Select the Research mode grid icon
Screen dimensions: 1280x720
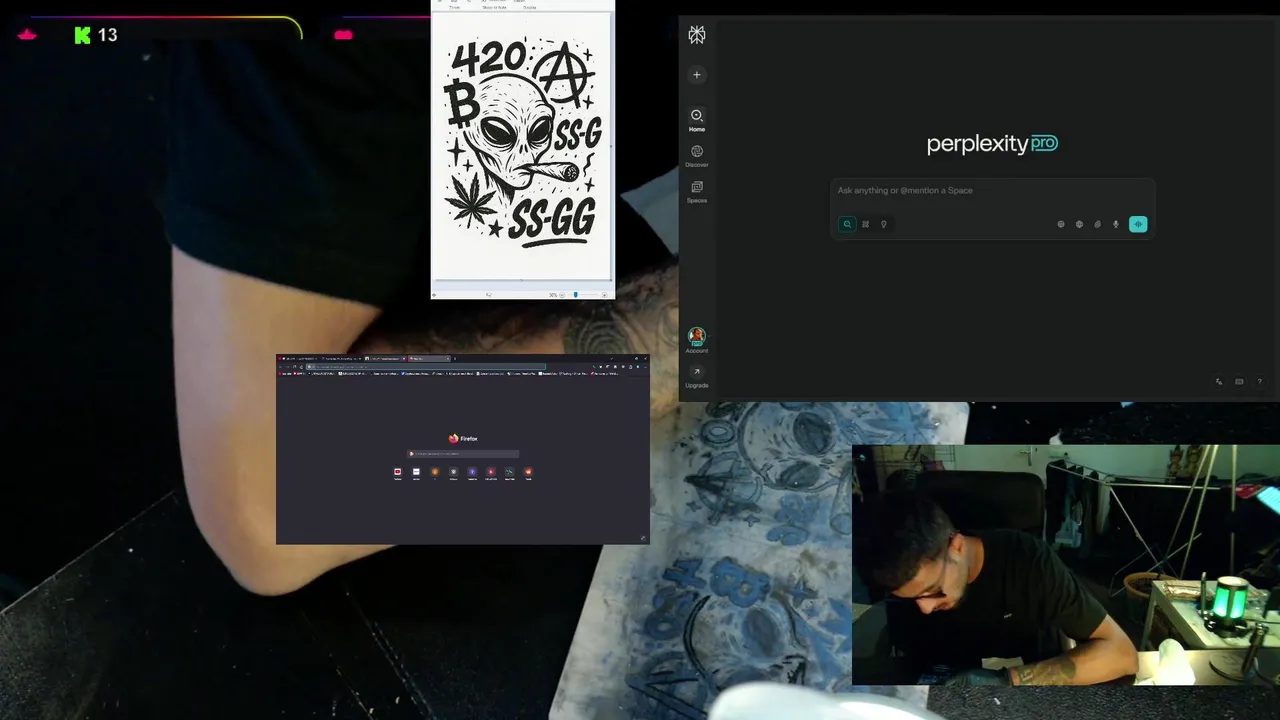[x=865, y=224]
